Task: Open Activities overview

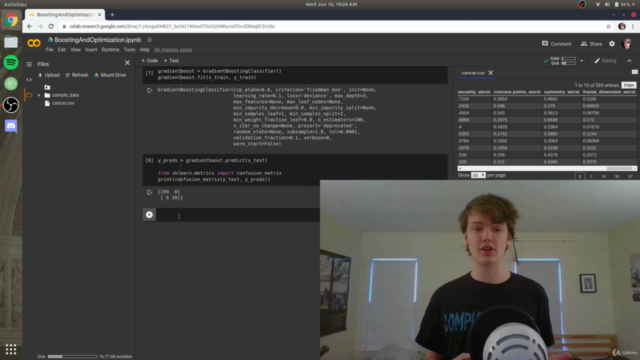Action: 15,4
